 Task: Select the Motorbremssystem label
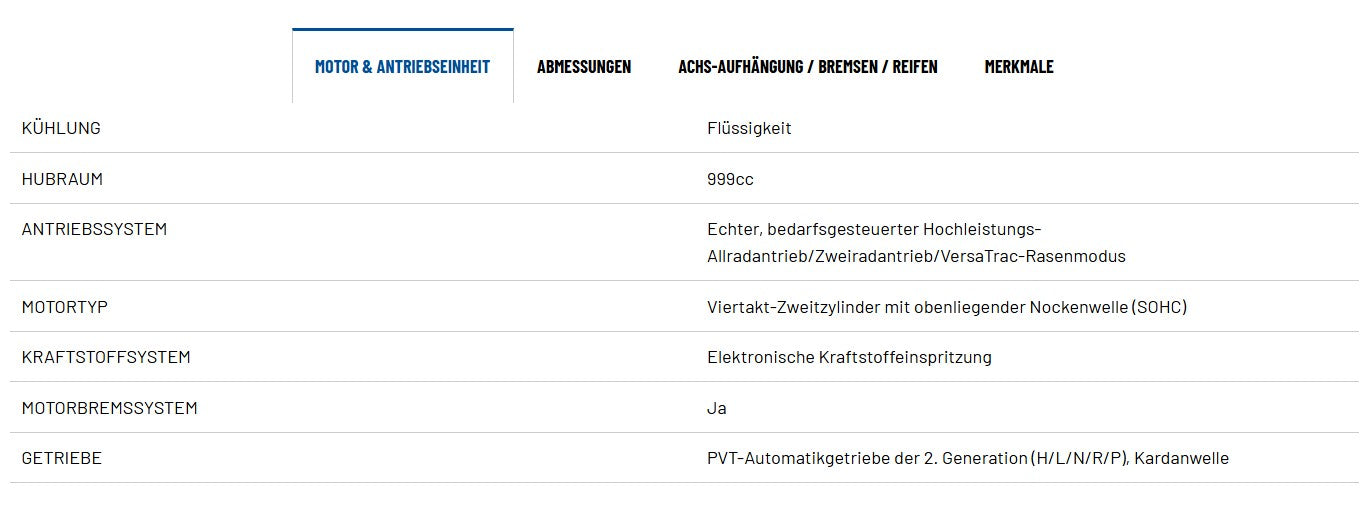tap(110, 408)
